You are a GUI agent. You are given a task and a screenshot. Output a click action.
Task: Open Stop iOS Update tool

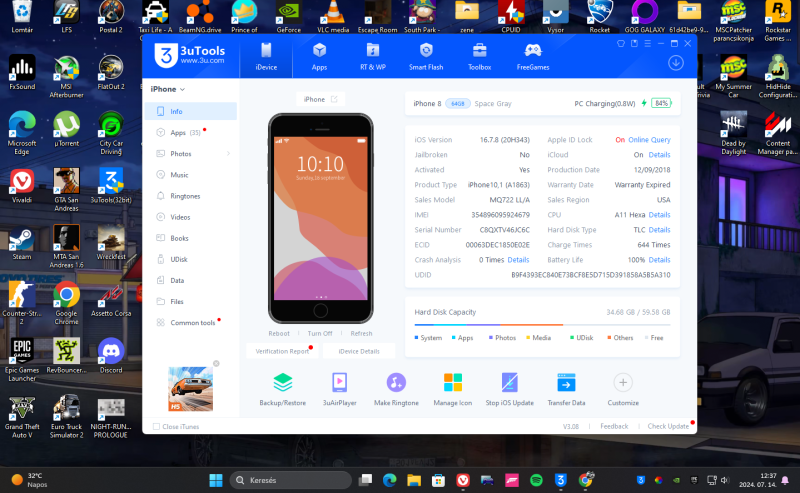(x=509, y=389)
